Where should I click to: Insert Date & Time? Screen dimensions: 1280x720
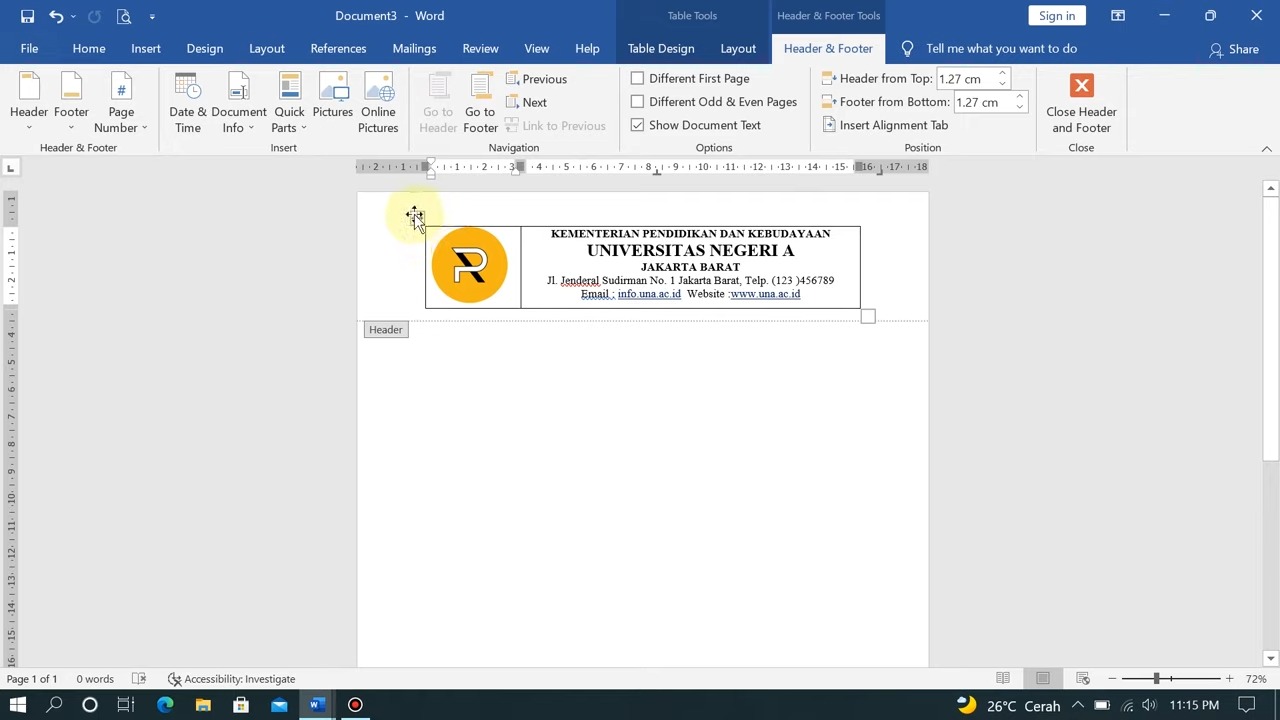pos(188,103)
